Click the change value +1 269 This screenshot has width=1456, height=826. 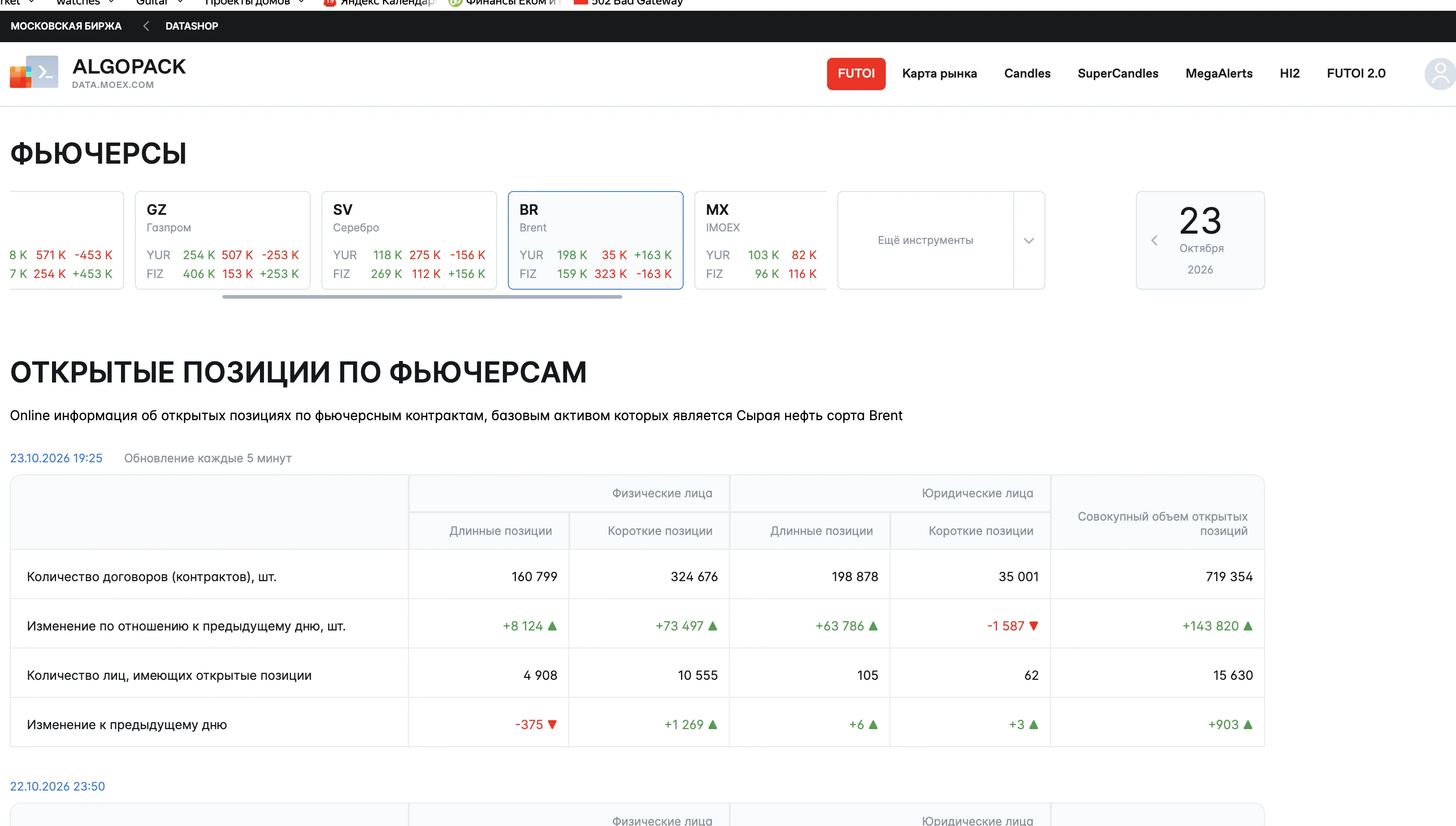pos(684,725)
